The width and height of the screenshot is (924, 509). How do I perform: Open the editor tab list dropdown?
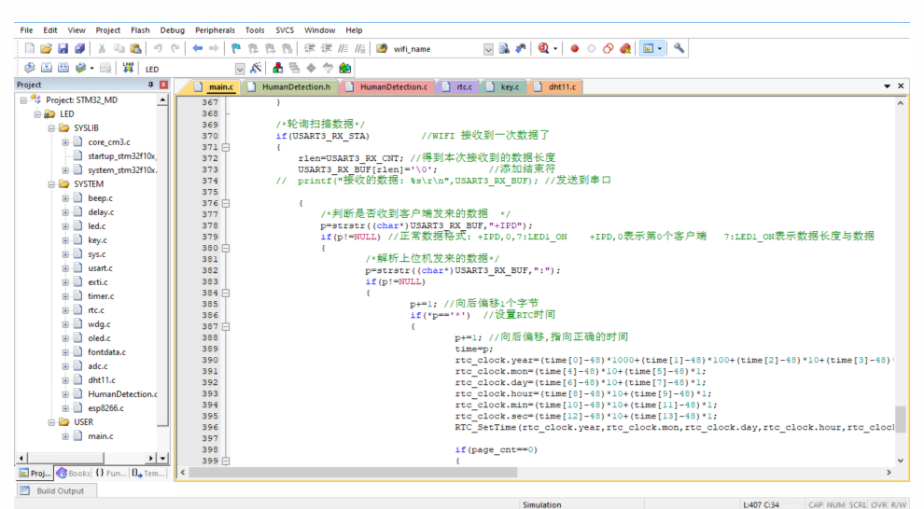[x=887, y=86]
